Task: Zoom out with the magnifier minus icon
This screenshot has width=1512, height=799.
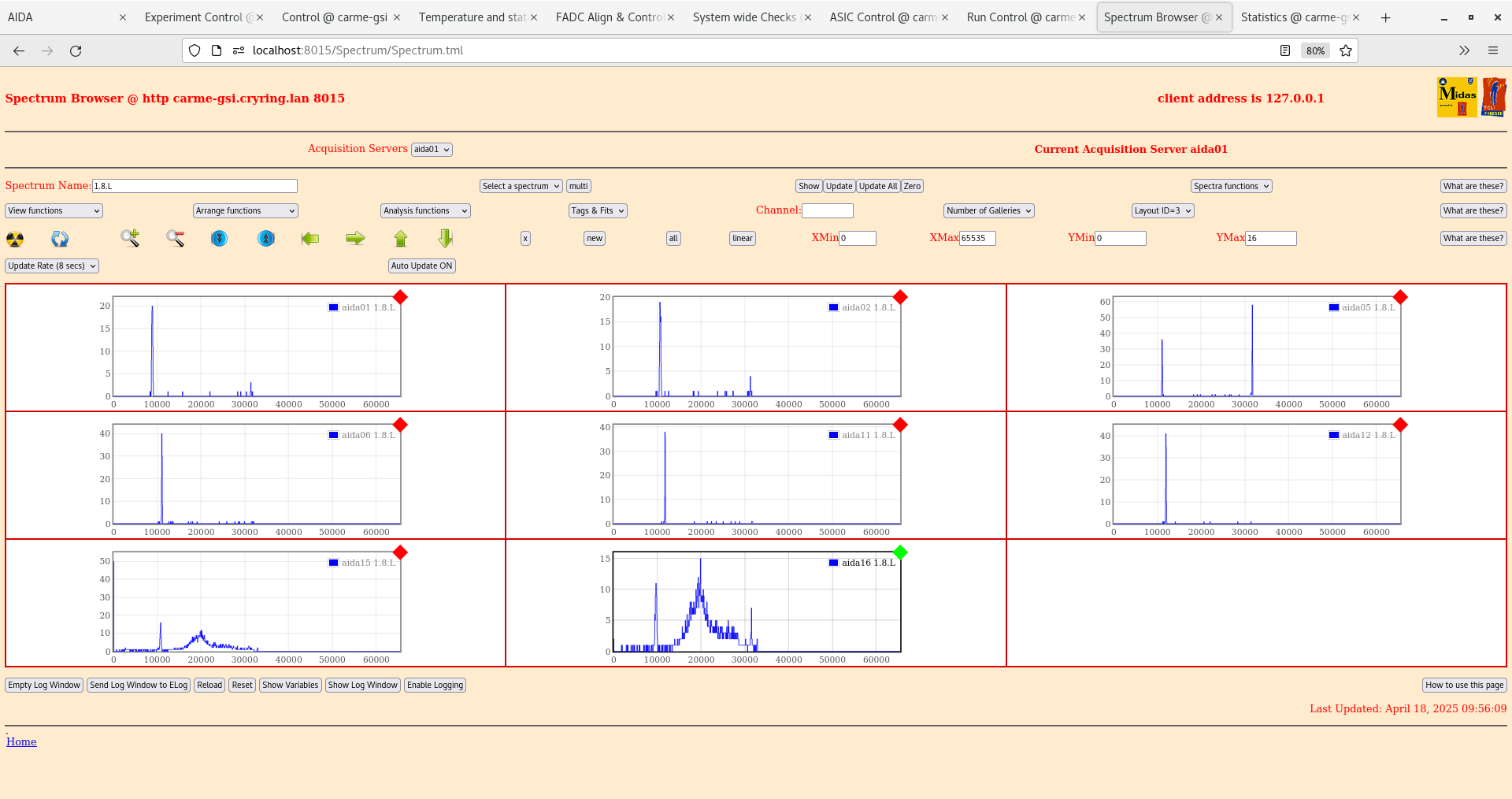Action: pyautogui.click(x=175, y=238)
